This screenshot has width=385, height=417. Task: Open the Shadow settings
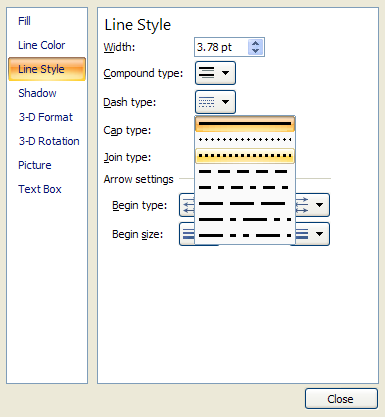coord(37,93)
